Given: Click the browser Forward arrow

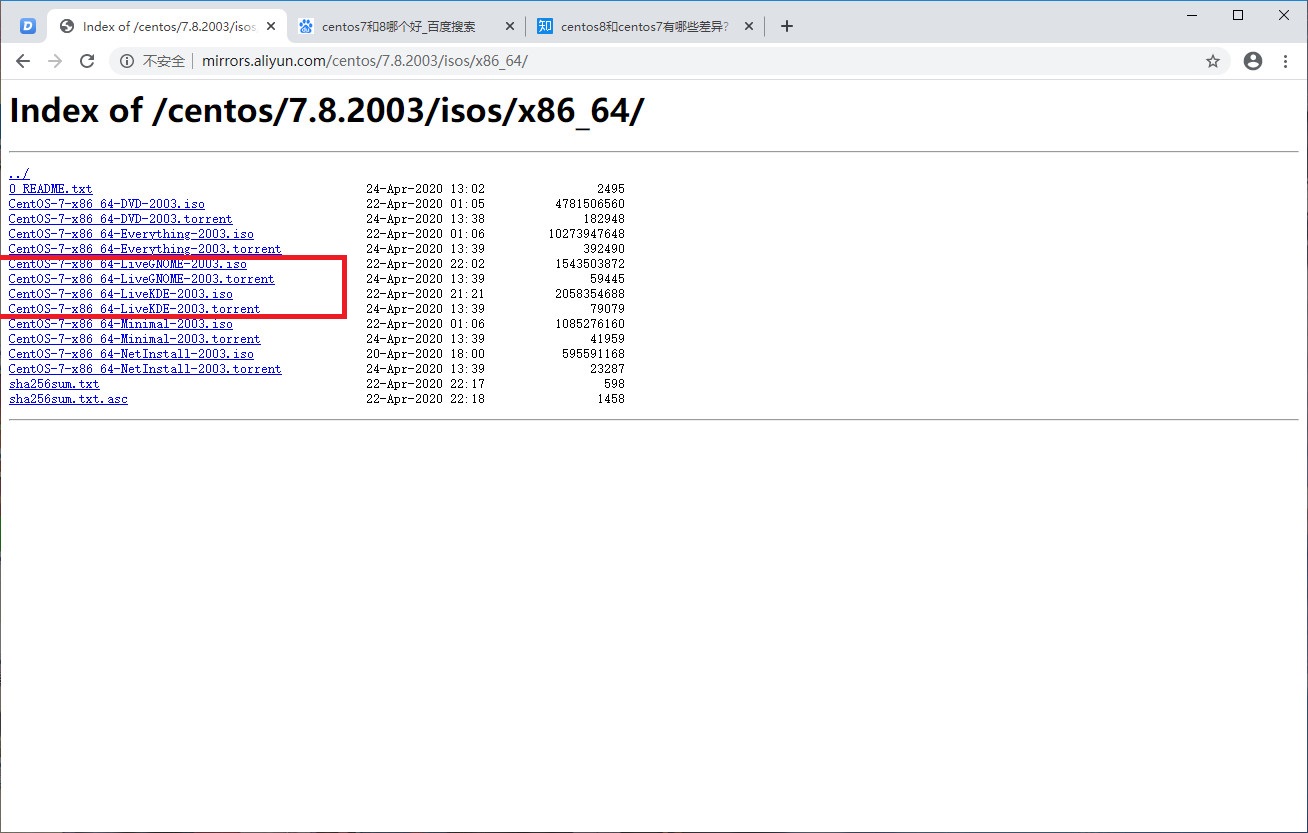Looking at the screenshot, I should [55, 61].
